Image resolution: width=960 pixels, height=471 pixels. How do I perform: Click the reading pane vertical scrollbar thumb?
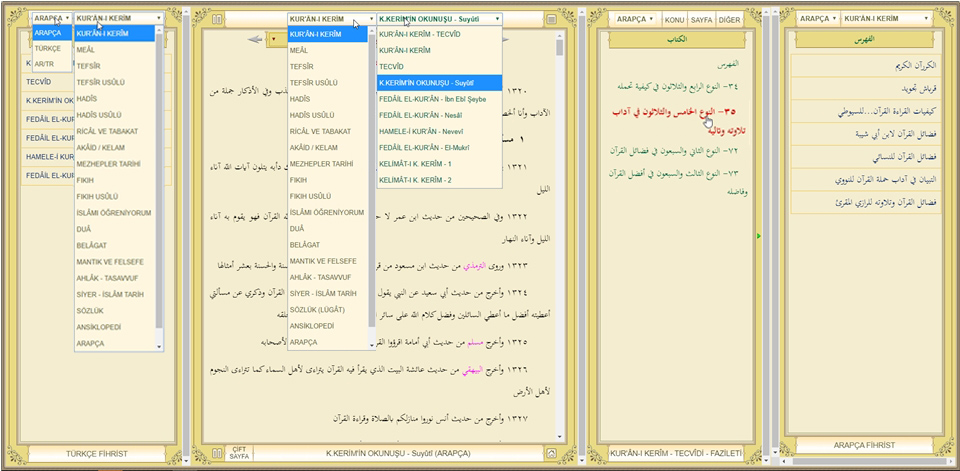pos(560,47)
